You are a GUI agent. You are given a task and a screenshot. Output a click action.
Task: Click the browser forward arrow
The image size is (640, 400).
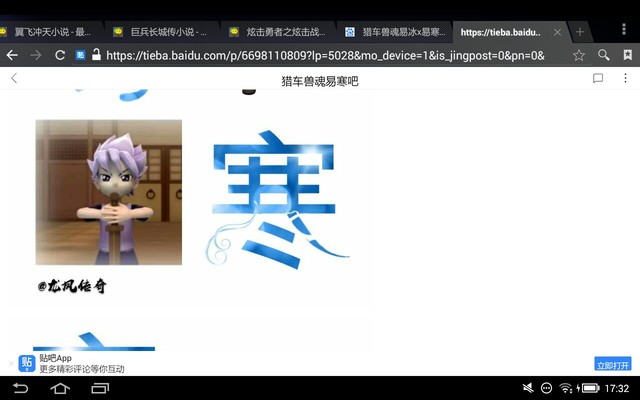click(x=36, y=55)
